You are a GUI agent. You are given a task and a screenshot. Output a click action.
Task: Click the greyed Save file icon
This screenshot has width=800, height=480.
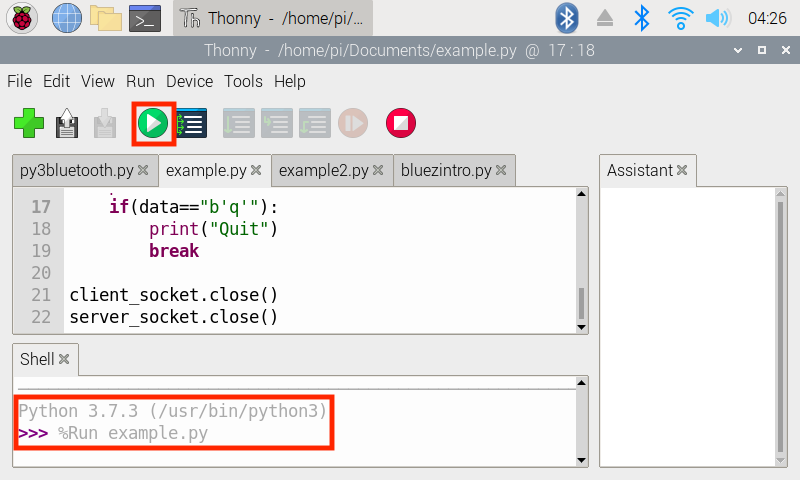[105, 123]
